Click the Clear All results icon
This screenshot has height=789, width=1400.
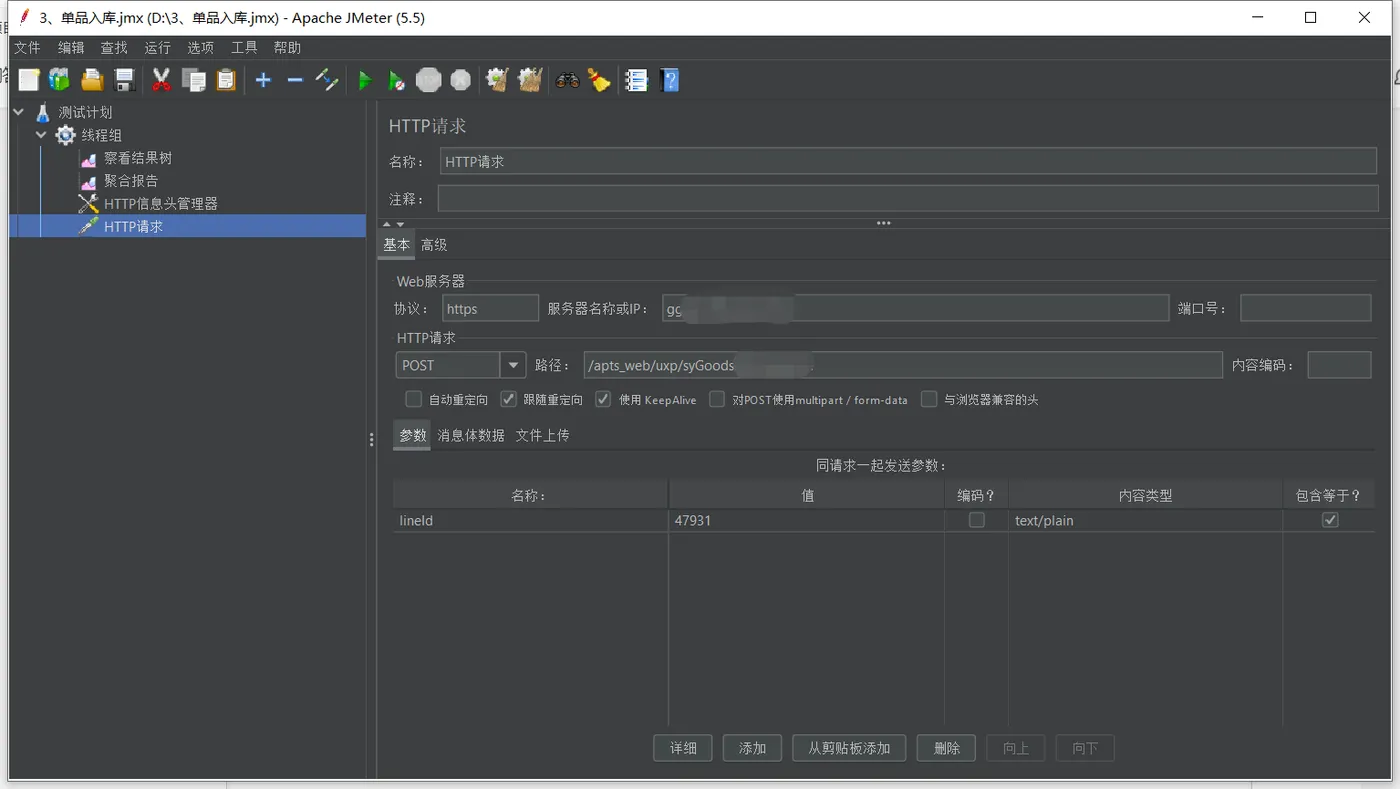(530, 80)
